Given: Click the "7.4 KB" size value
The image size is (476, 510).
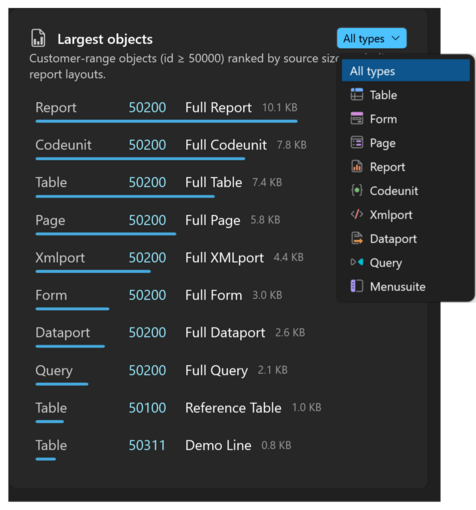Looking at the screenshot, I should click(x=267, y=182).
